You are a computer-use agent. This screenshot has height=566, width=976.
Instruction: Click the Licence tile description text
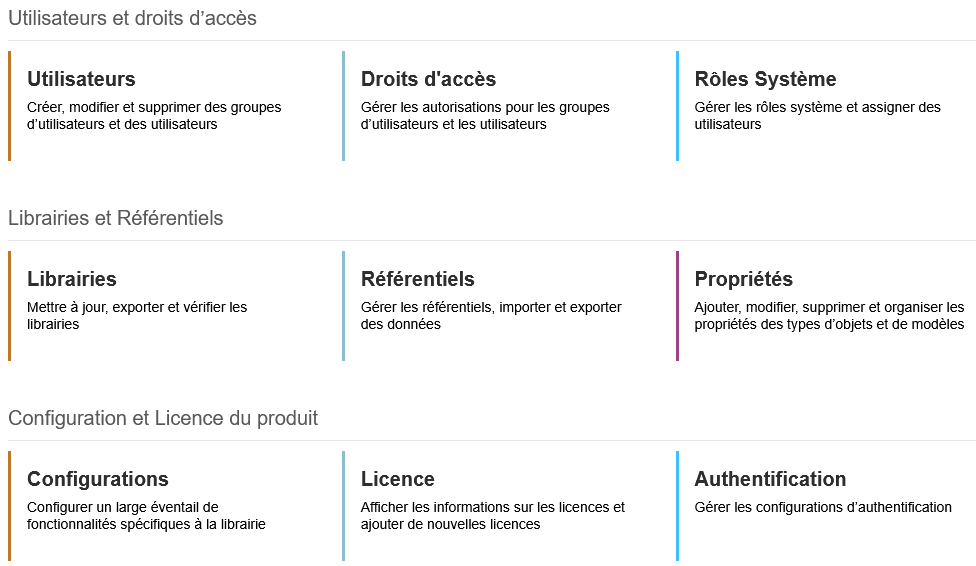point(492,516)
